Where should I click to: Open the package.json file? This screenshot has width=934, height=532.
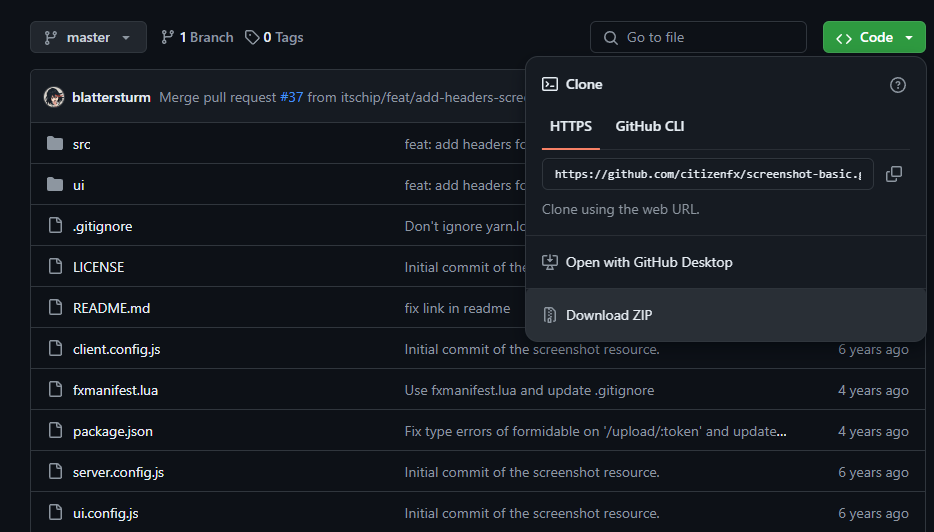pyautogui.click(x=113, y=432)
